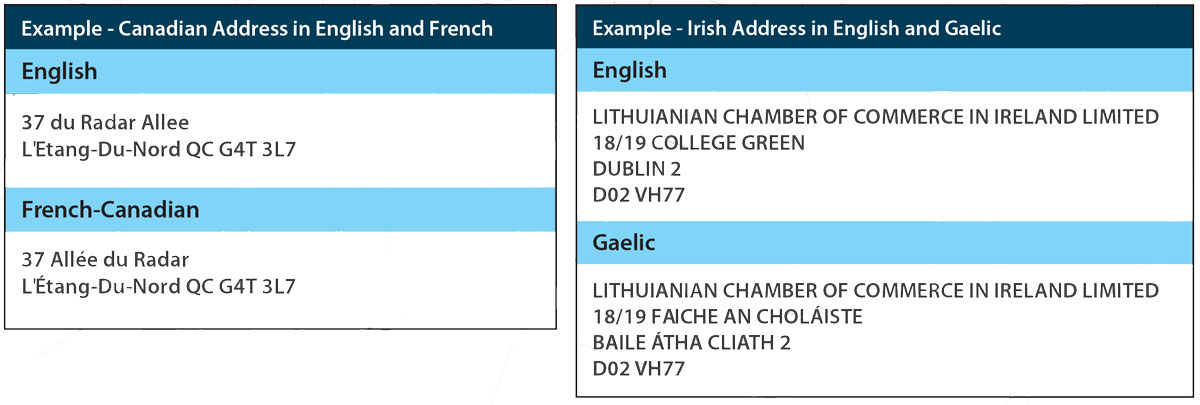Click the Irish Address example title bar
This screenshot has height=405, width=1200.
point(885,27)
